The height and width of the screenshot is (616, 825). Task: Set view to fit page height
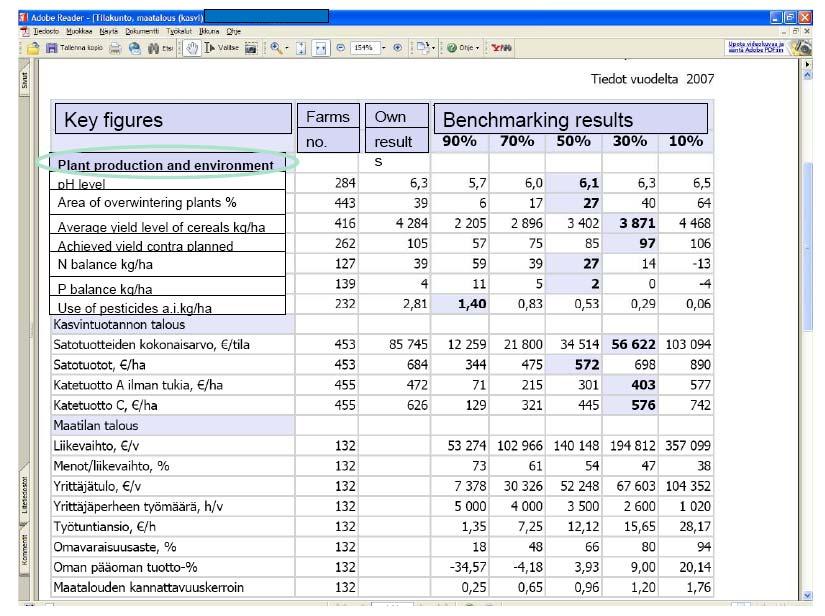[301, 48]
